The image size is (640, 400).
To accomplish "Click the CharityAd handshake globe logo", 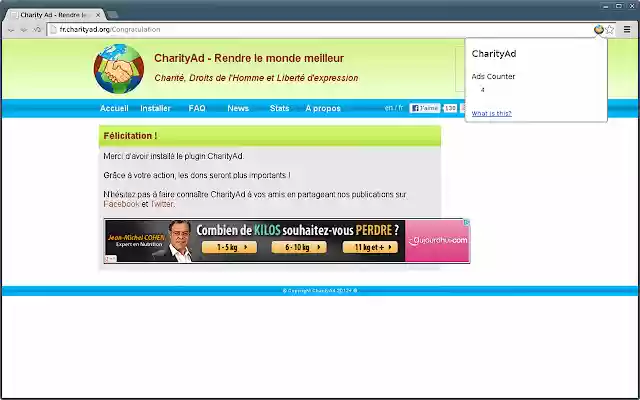I will [119, 69].
